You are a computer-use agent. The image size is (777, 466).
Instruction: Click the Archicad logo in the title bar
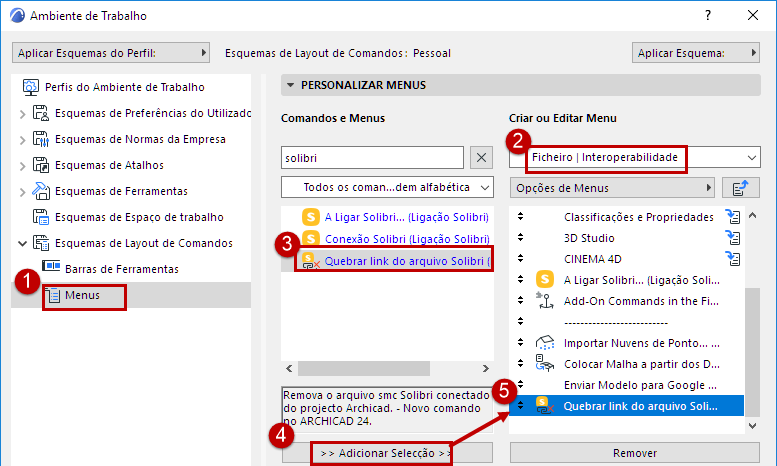pos(17,15)
